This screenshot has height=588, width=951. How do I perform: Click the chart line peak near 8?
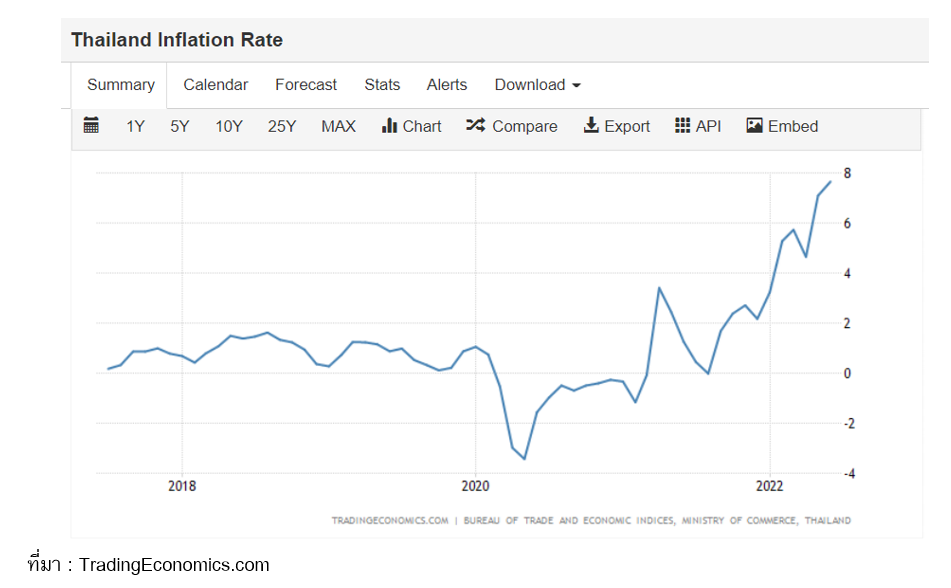point(830,181)
